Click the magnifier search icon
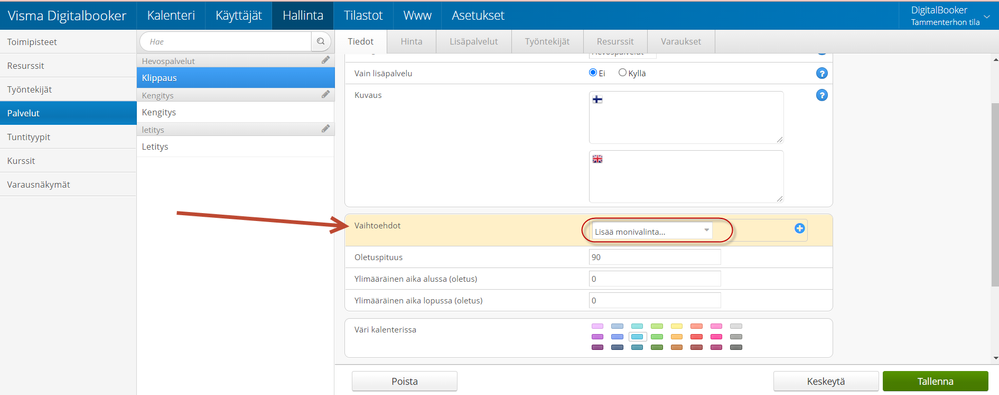Image resolution: width=999 pixels, height=395 pixels. [320, 41]
